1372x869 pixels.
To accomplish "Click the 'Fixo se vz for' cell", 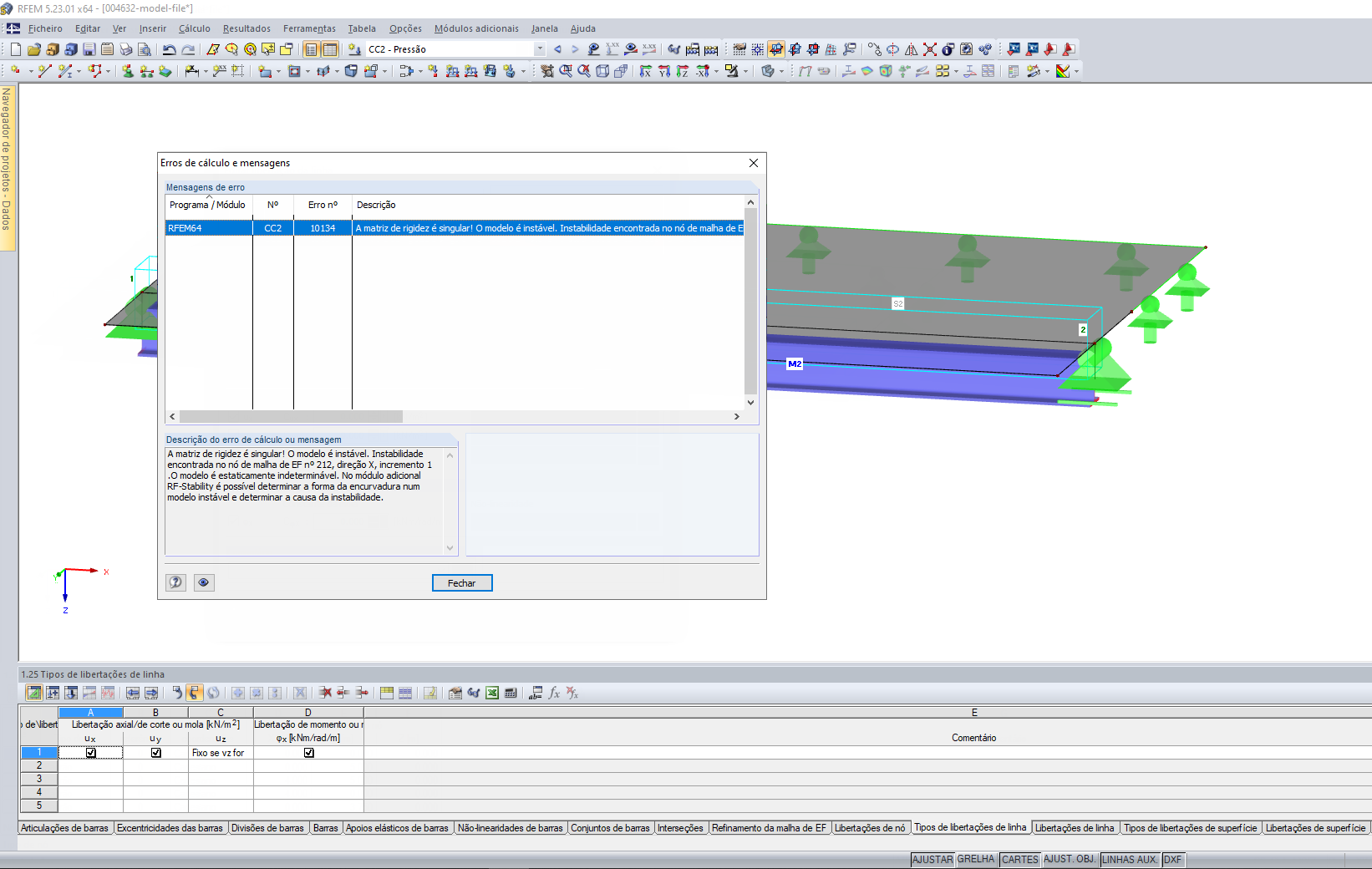I will pyautogui.click(x=221, y=753).
